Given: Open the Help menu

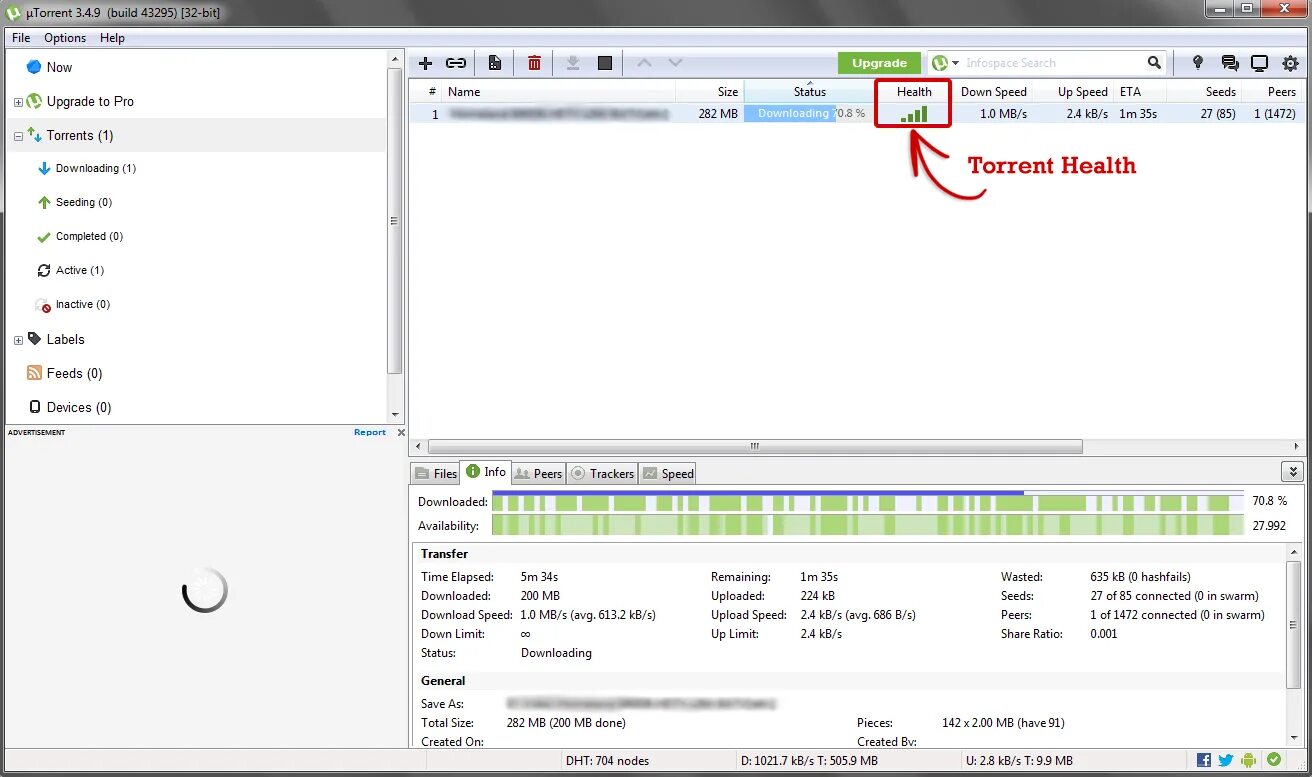Looking at the screenshot, I should click(112, 37).
